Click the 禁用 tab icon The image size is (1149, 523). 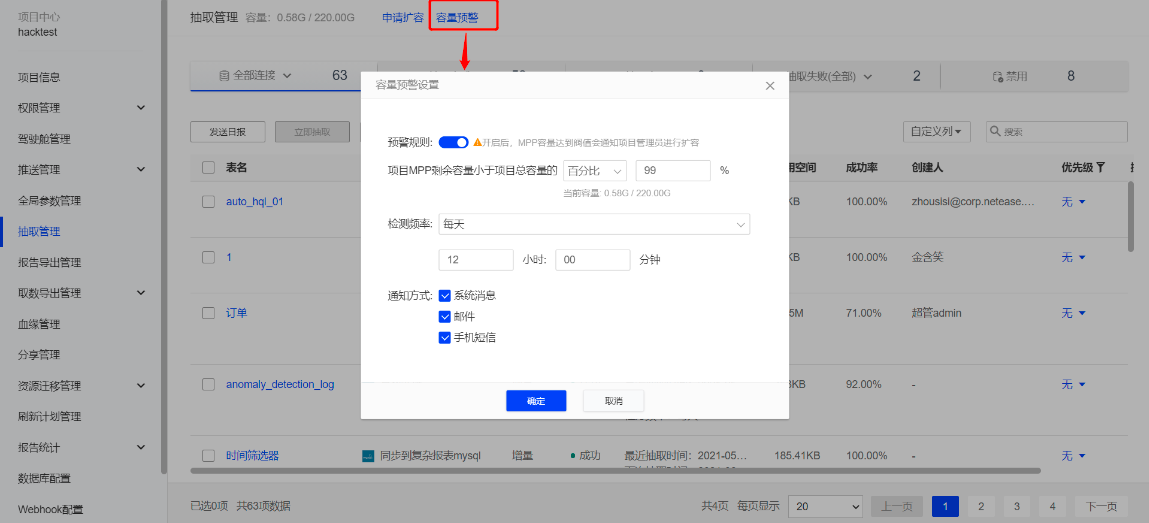[997, 76]
